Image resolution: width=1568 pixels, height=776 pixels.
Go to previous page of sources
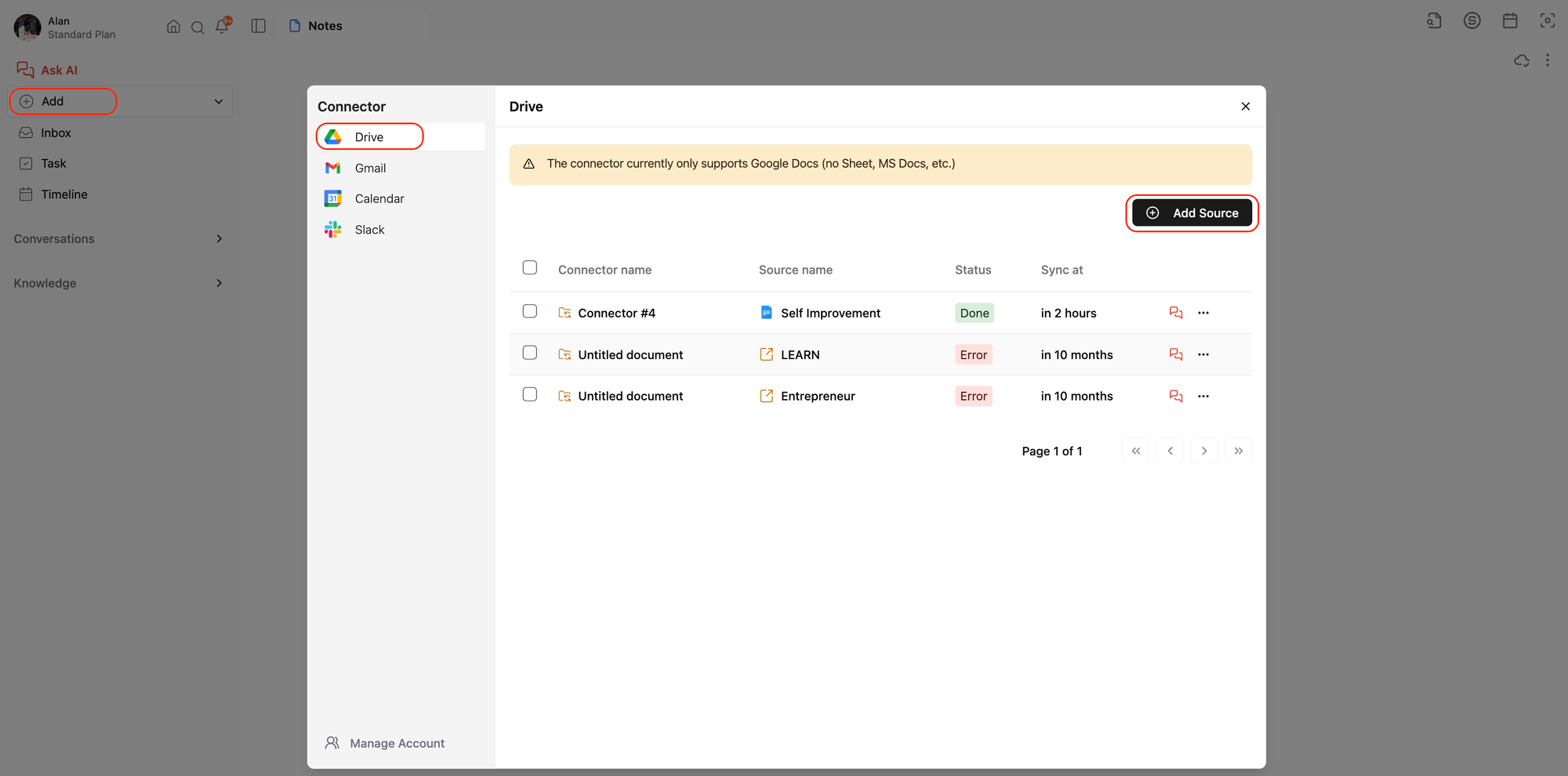pos(1171,451)
